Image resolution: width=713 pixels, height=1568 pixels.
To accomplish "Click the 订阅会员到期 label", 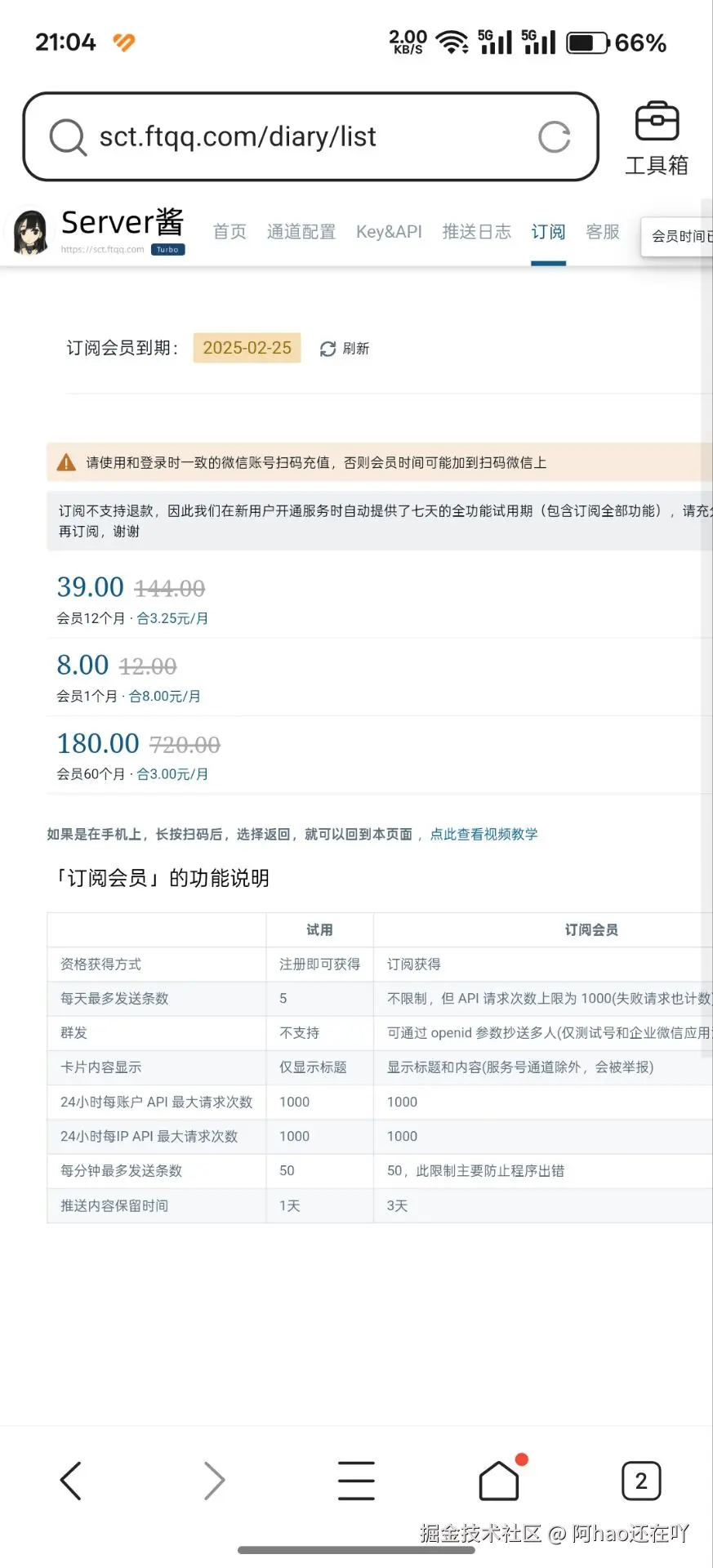I will (123, 348).
